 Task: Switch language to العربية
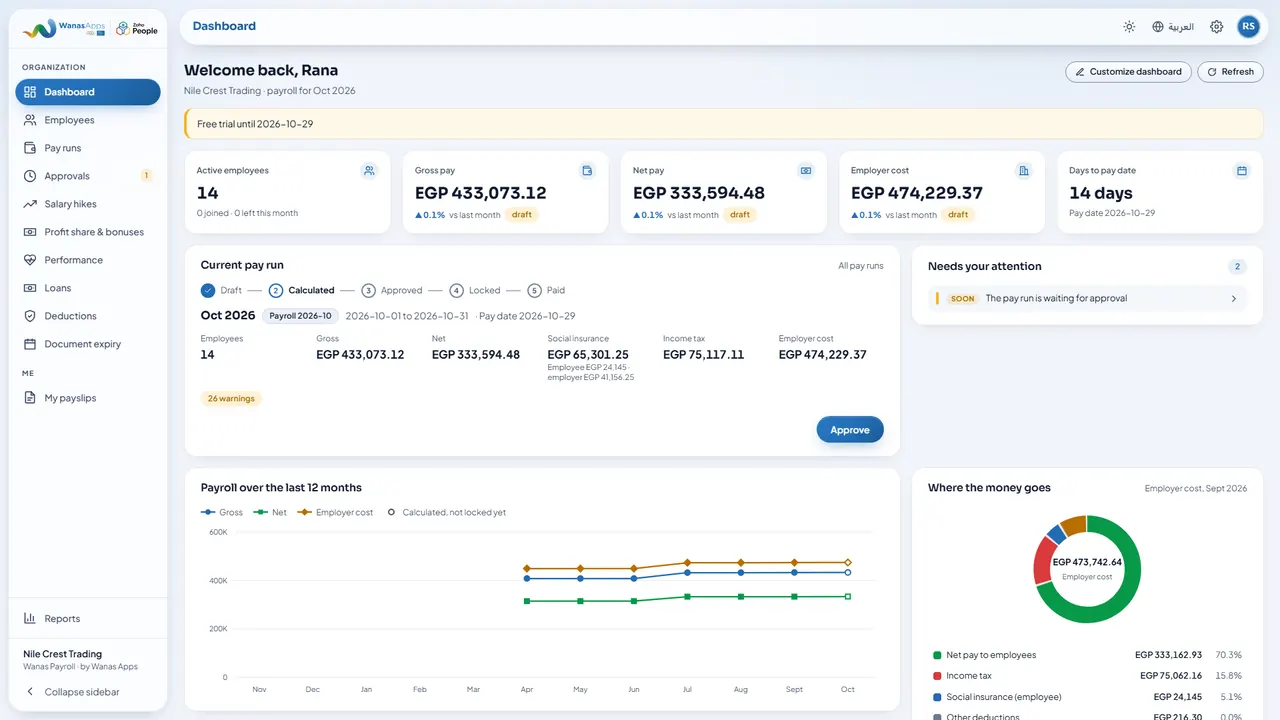[1181, 27]
